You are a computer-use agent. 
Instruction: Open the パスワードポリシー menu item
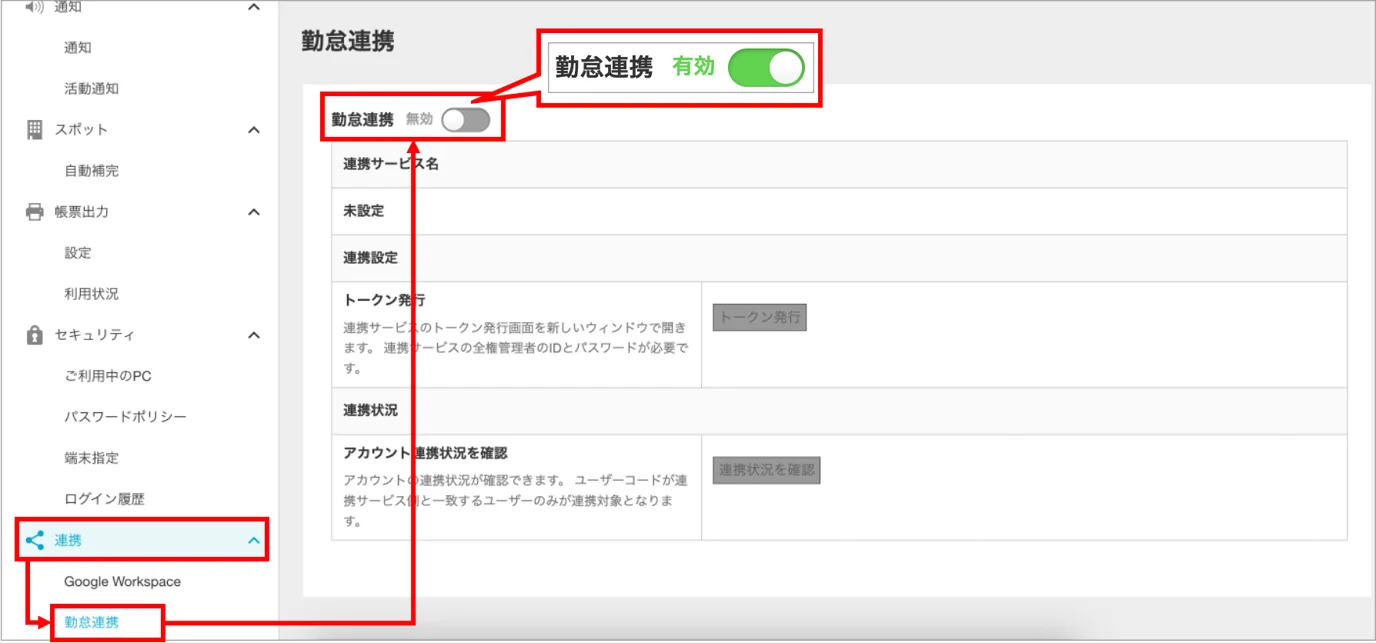[126, 417]
